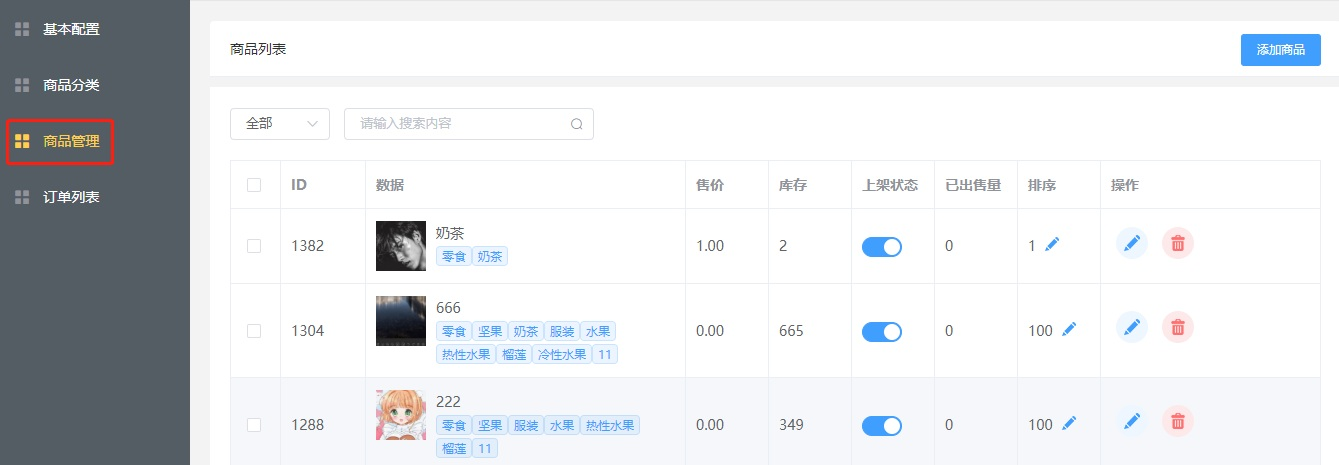Delete product 奶茶 with the red trash icon
The width and height of the screenshot is (1340, 466).
pyautogui.click(x=1178, y=243)
